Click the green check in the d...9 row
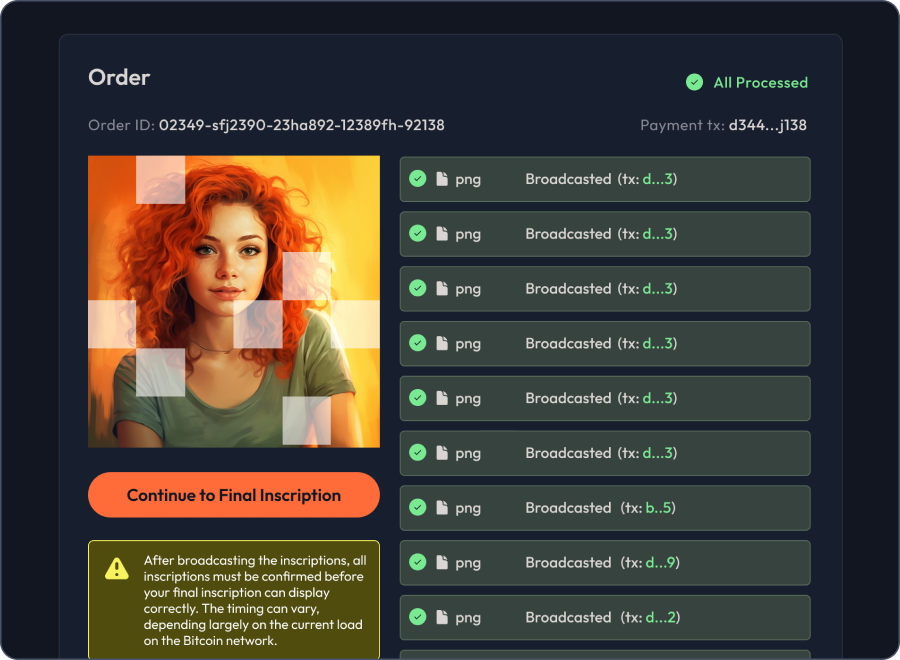This screenshot has height=660, width=900. click(x=418, y=563)
